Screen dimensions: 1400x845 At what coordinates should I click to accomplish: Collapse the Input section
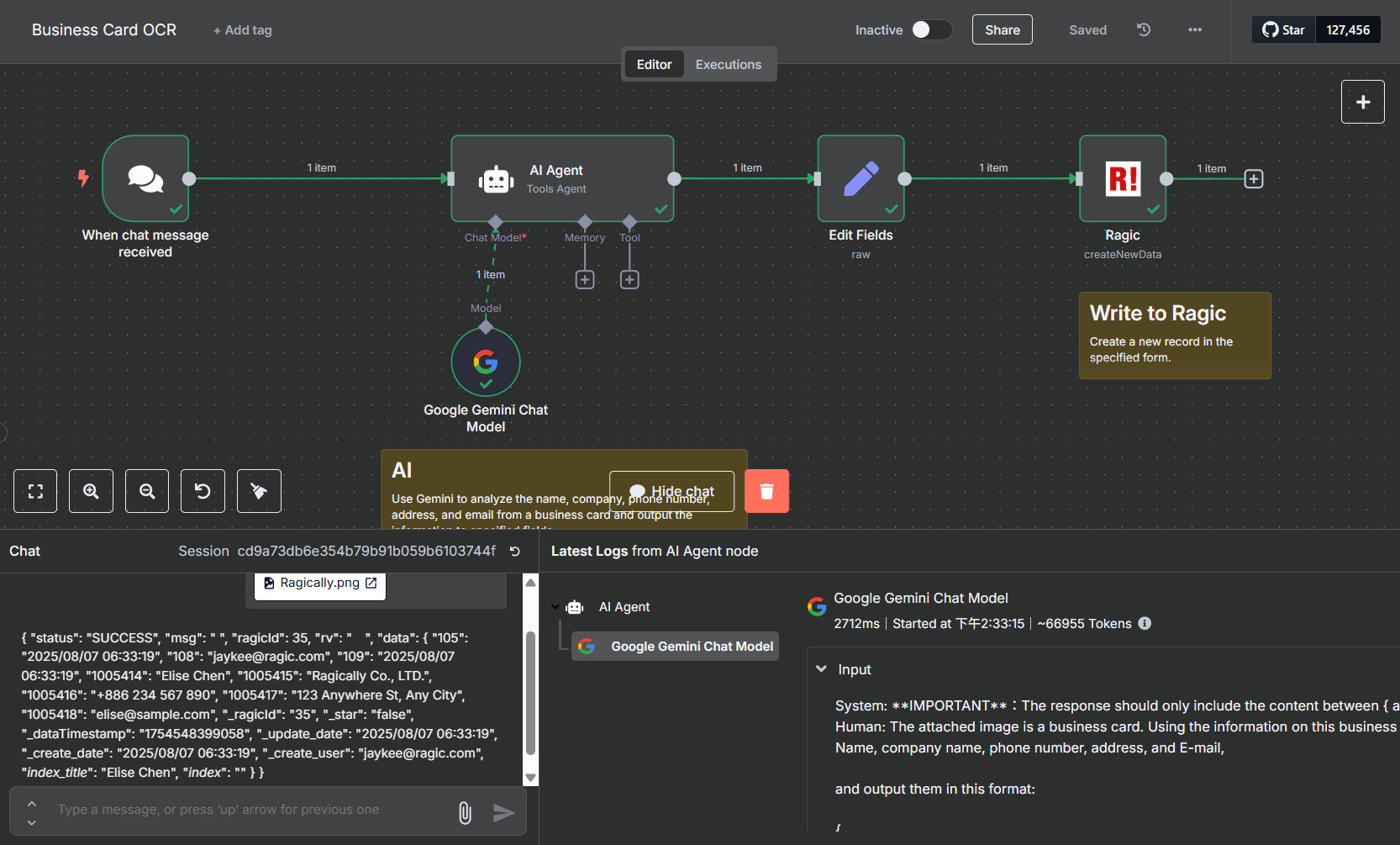(821, 669)
